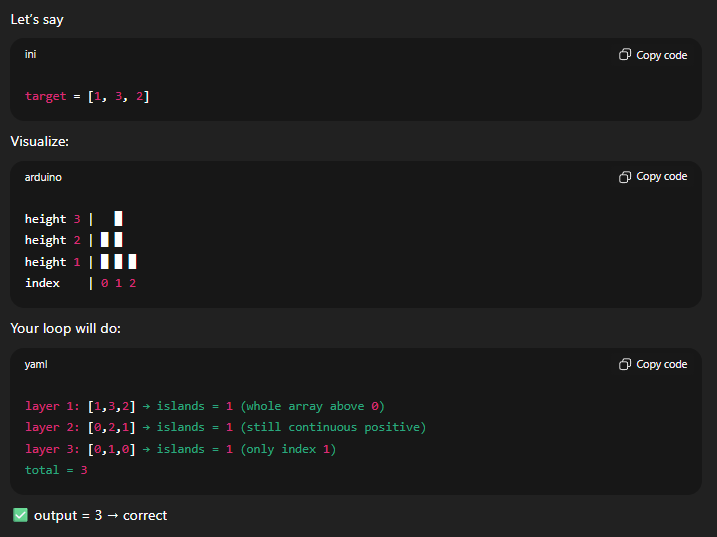The height and width of the screenshot is (537, 717).
Task: Click the 'Visualize:' heading text
Action: click(39, 141)
